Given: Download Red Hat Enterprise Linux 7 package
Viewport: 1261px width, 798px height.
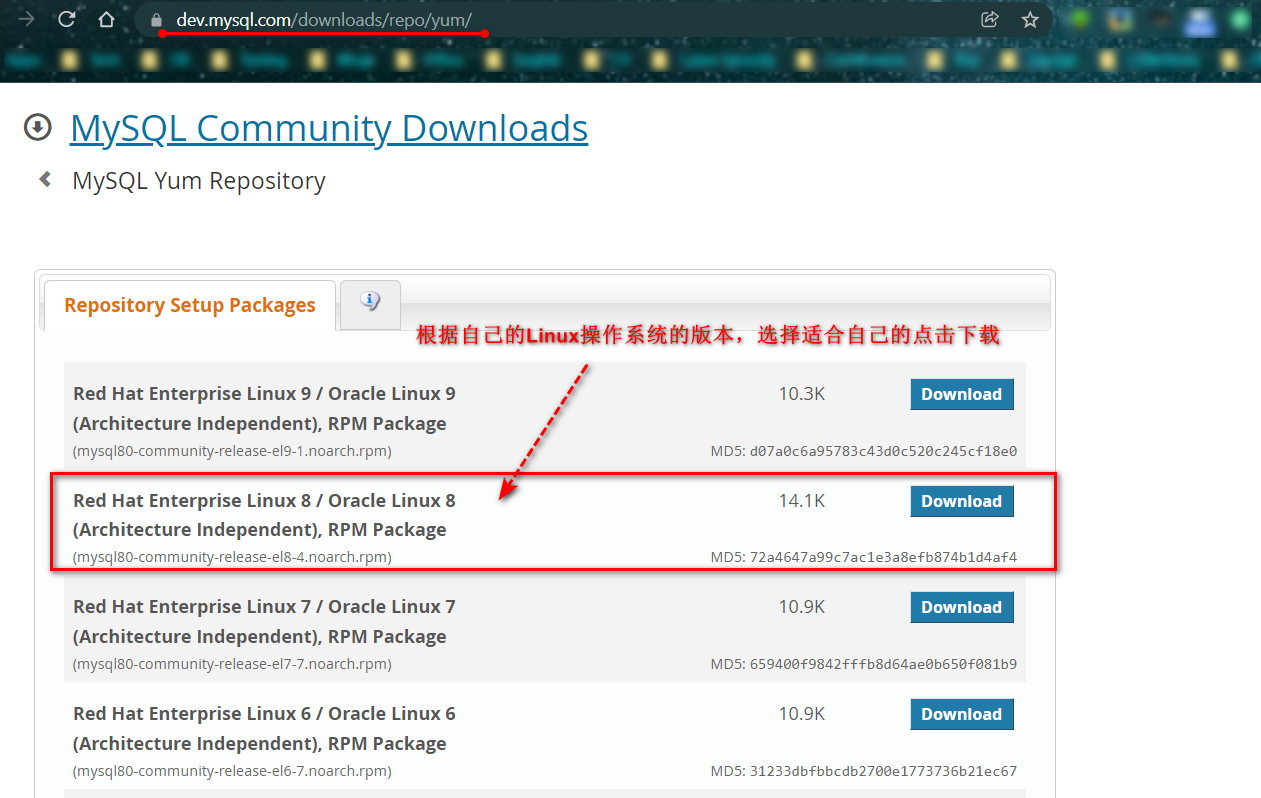Looking at the screenshot, I should [962, 607].
